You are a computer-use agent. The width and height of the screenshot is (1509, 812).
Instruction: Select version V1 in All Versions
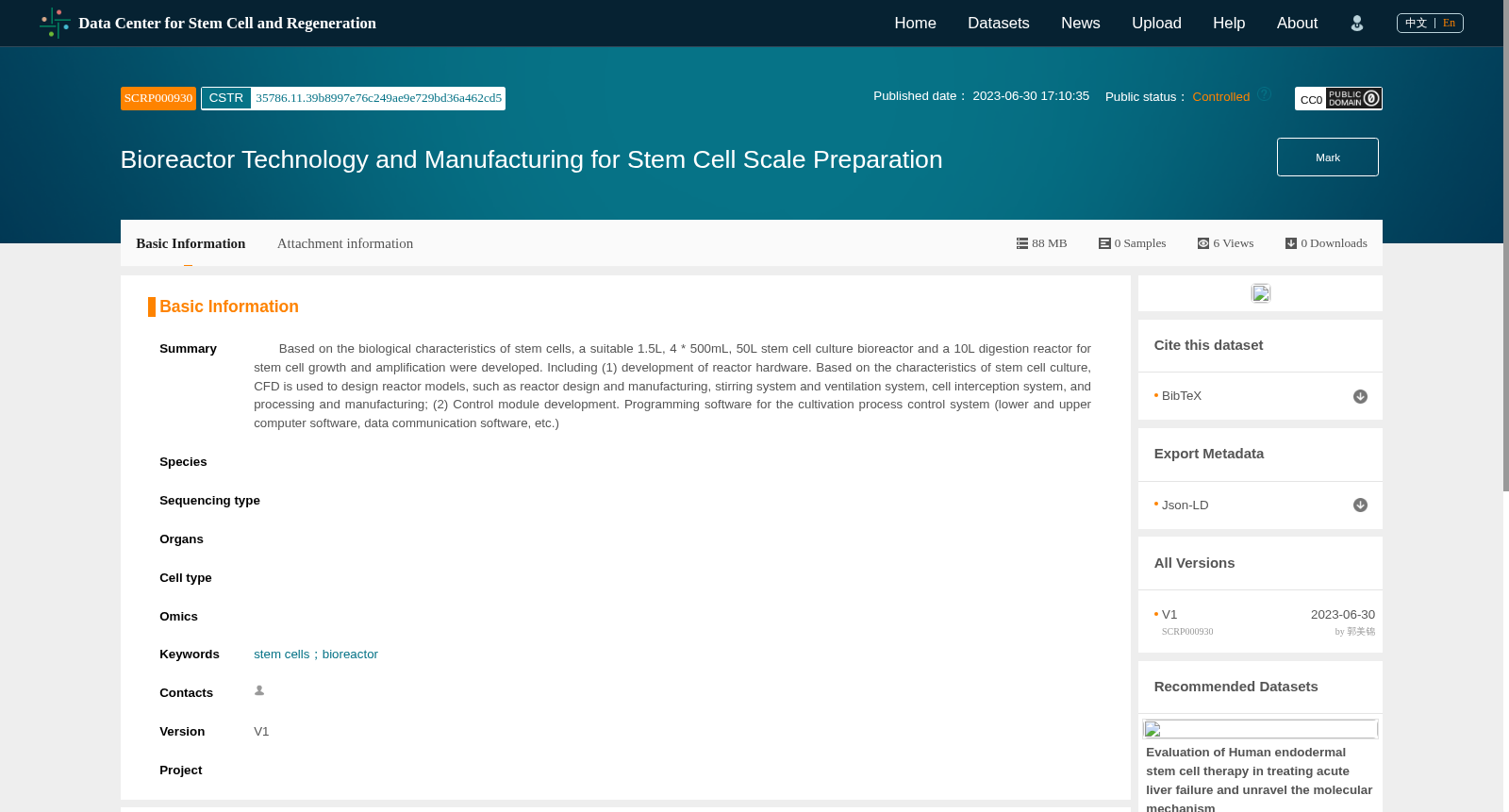coord(1169,615)
